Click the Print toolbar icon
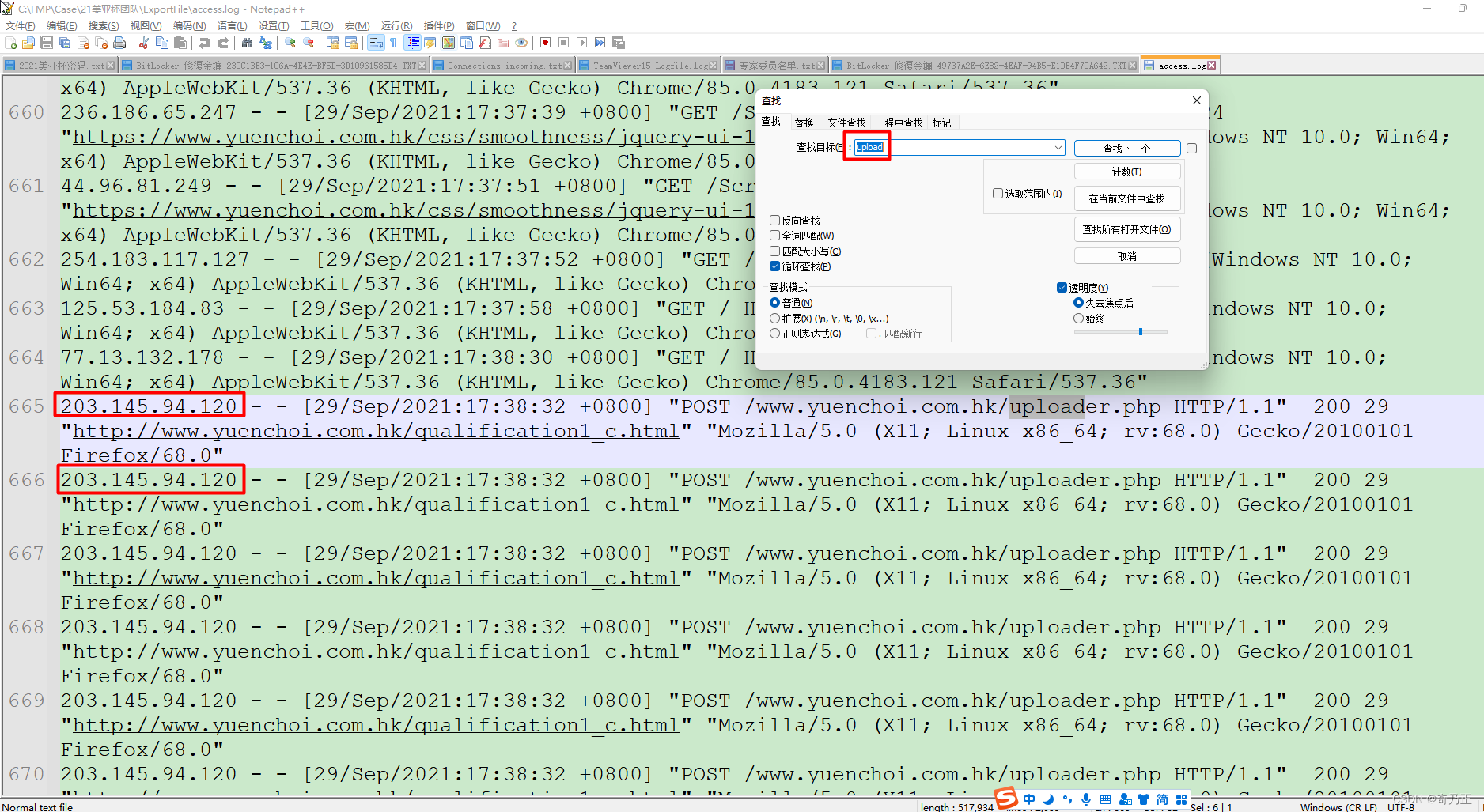The height and width of the screenshot is (812, 1484). click(119, 43)
